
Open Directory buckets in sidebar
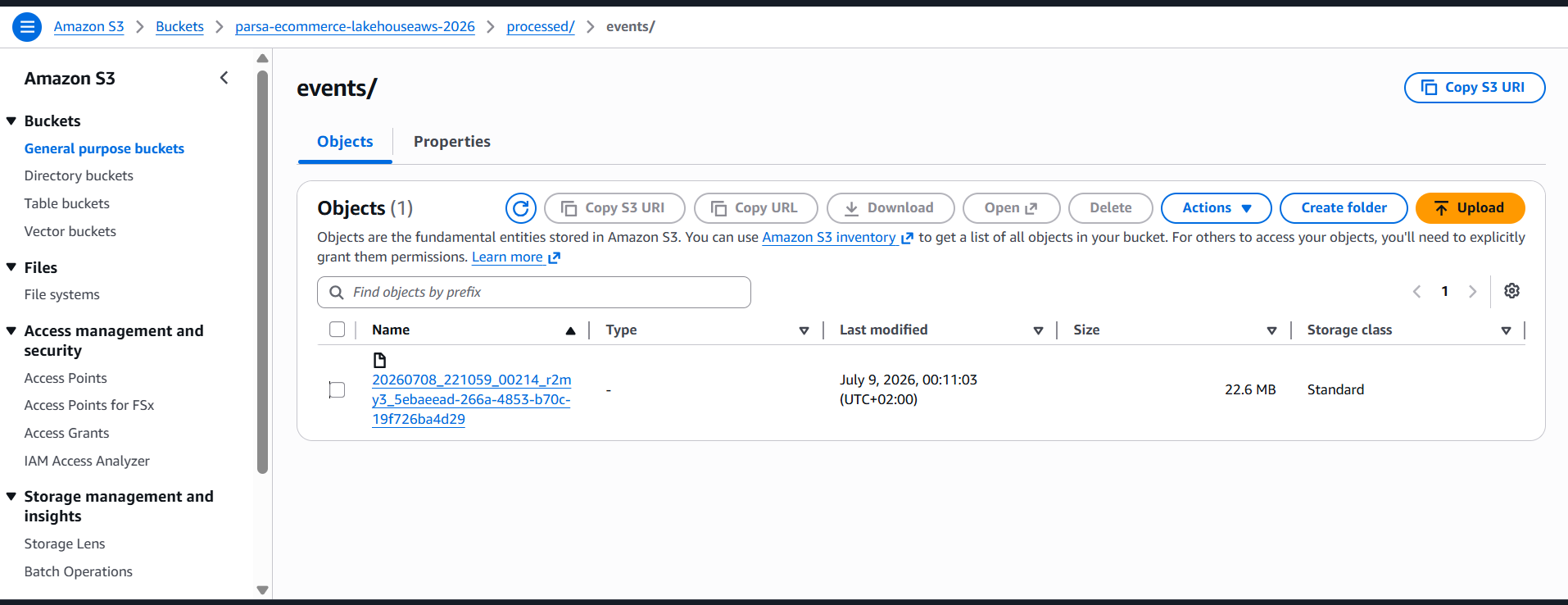[79, 175]
